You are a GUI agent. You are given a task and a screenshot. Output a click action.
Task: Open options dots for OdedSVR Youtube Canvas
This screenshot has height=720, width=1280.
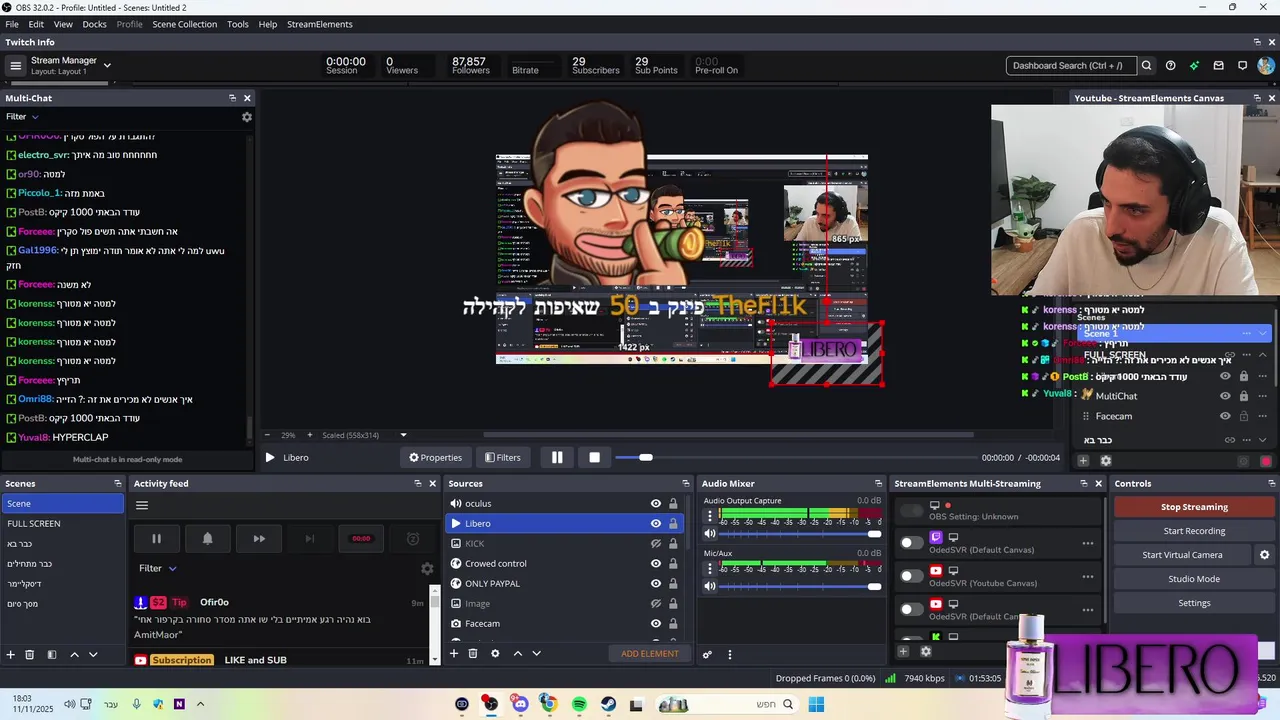pyautogui.click(x=1087, y=577)
